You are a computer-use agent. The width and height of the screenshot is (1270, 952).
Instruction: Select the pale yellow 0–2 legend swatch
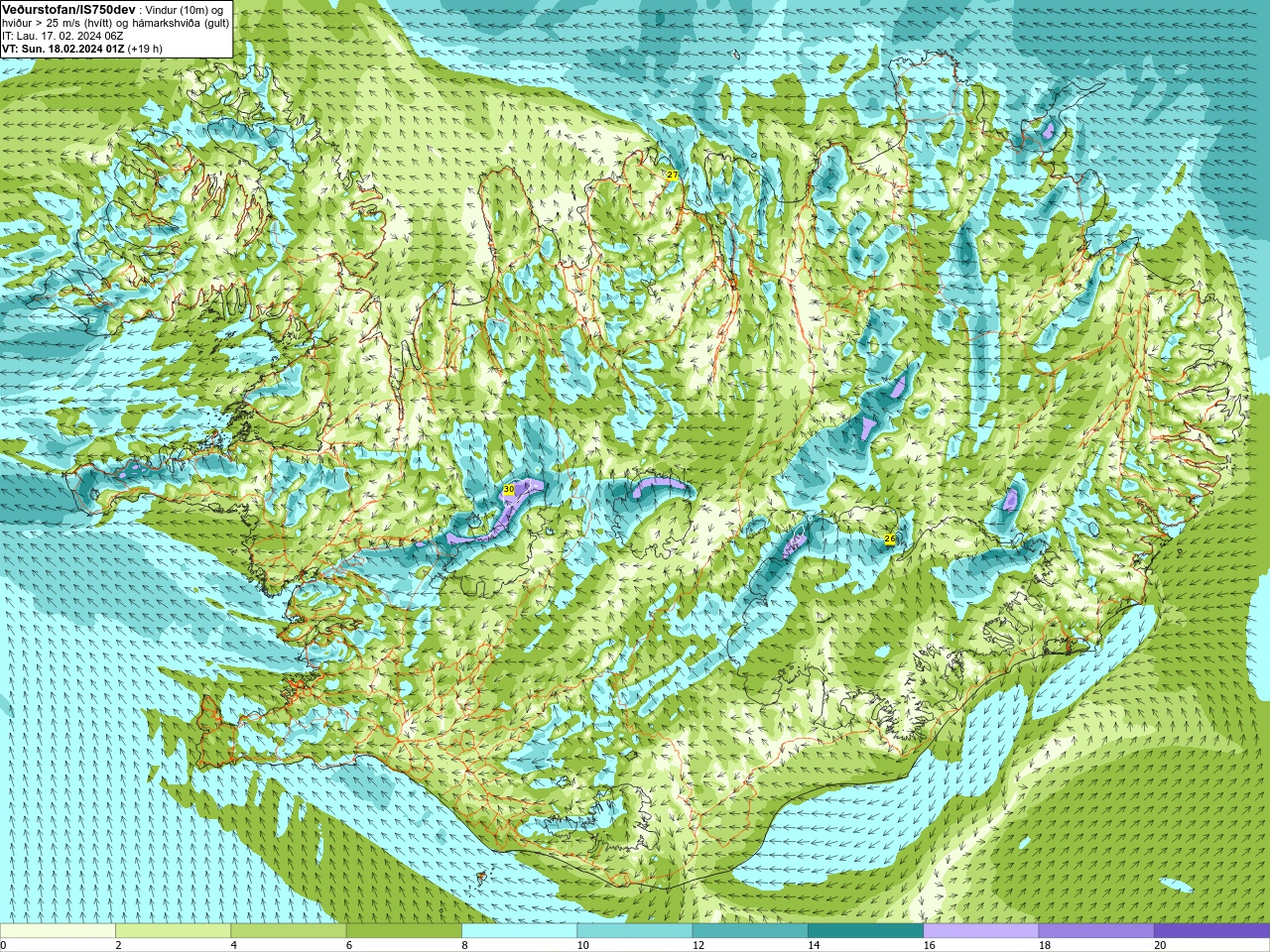pos(58,931)
